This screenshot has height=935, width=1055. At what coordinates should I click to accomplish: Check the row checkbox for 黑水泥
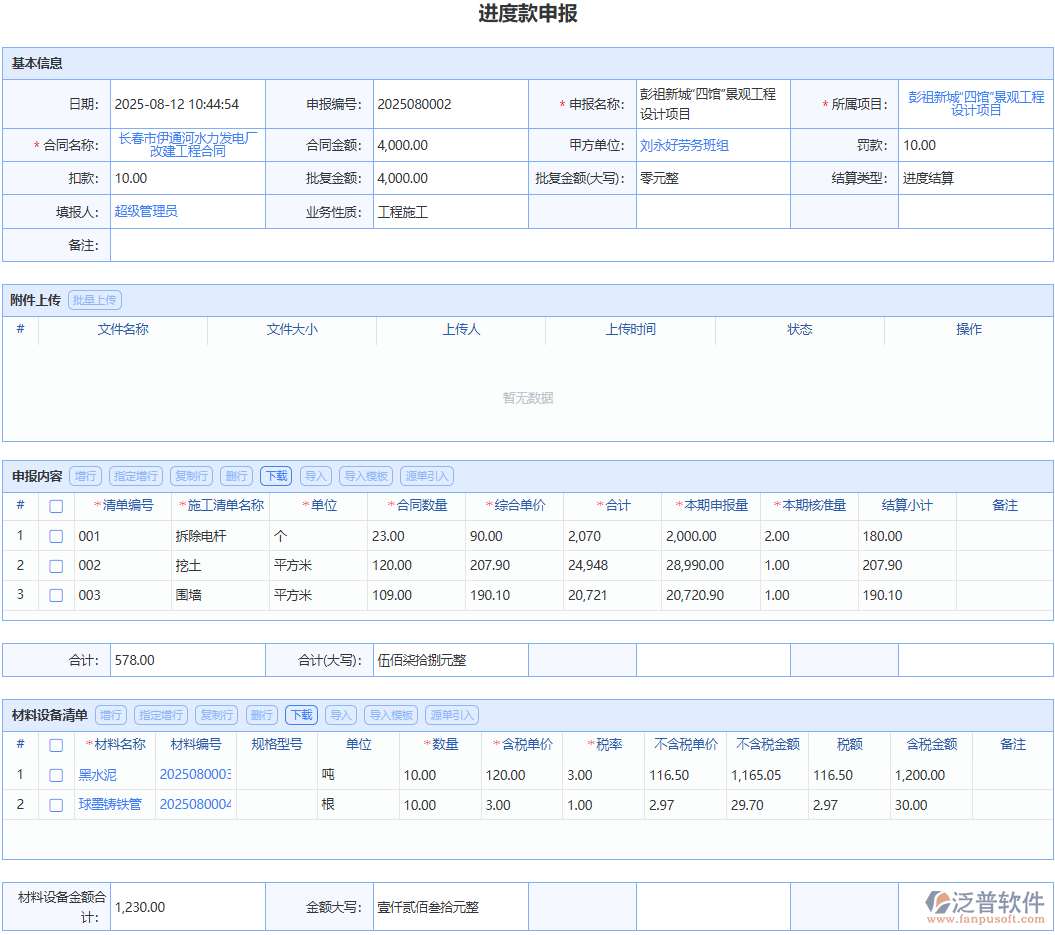click(55, 774)
